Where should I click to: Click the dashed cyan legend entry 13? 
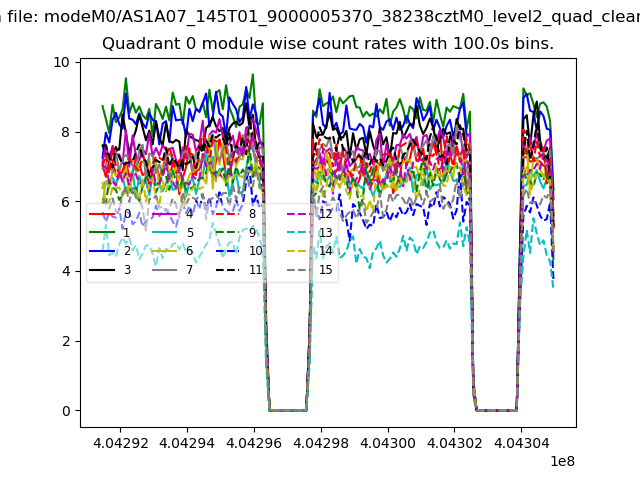(300, 233)
